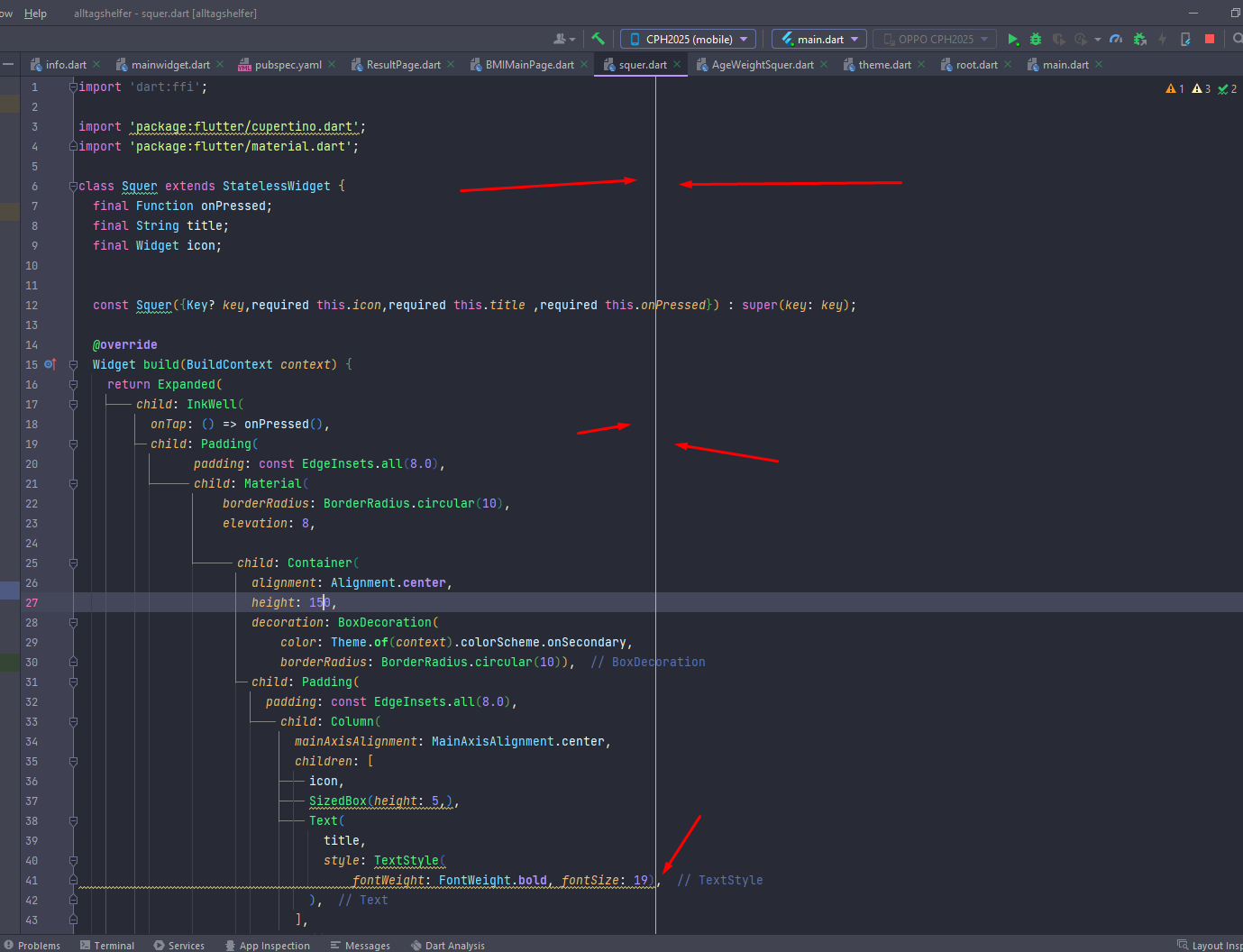Screen dimensions: 1243x952
Task: Close the BMIMainPage.dart tab
Action: click(584, 64)
